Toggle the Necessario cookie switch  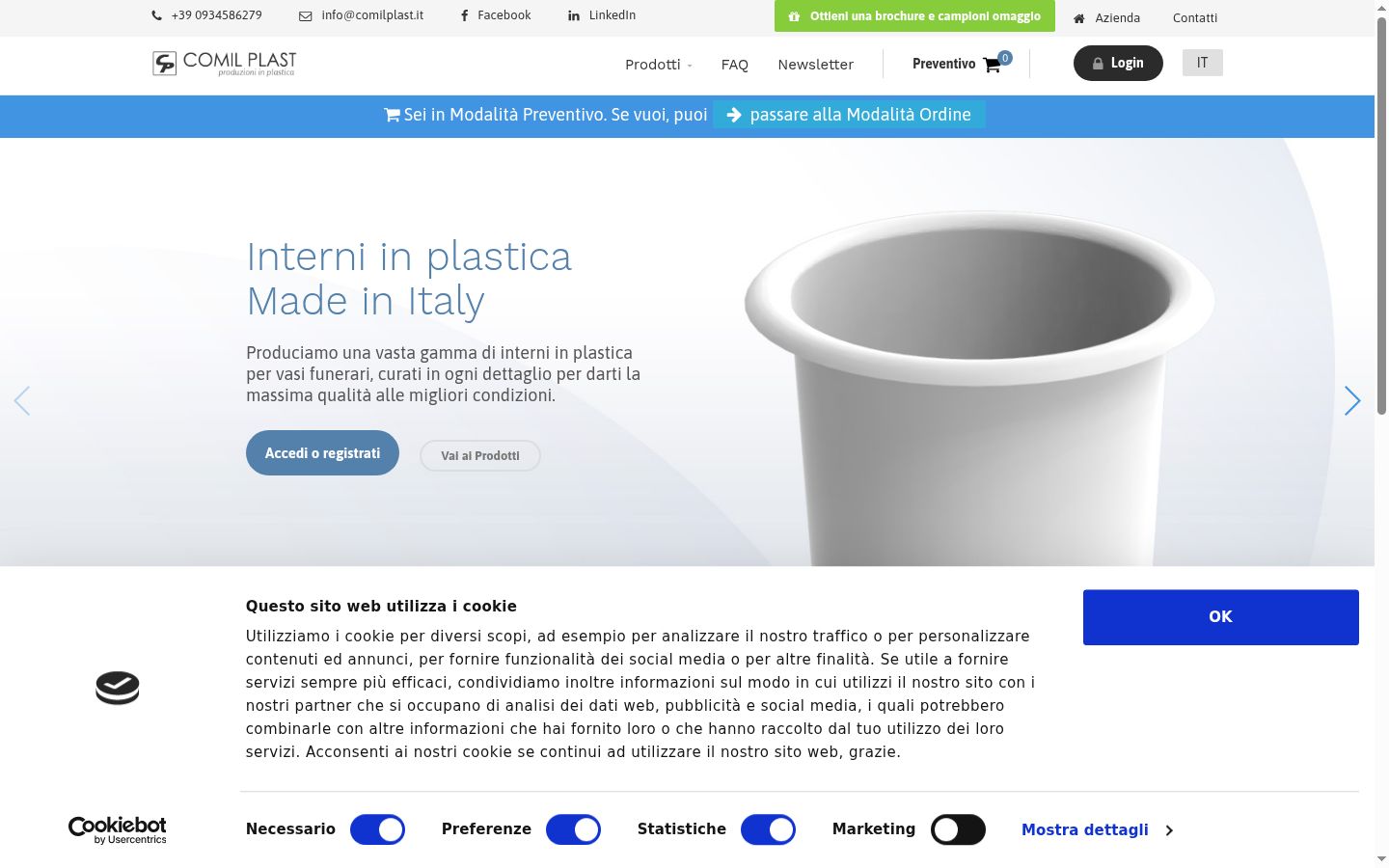377,829
